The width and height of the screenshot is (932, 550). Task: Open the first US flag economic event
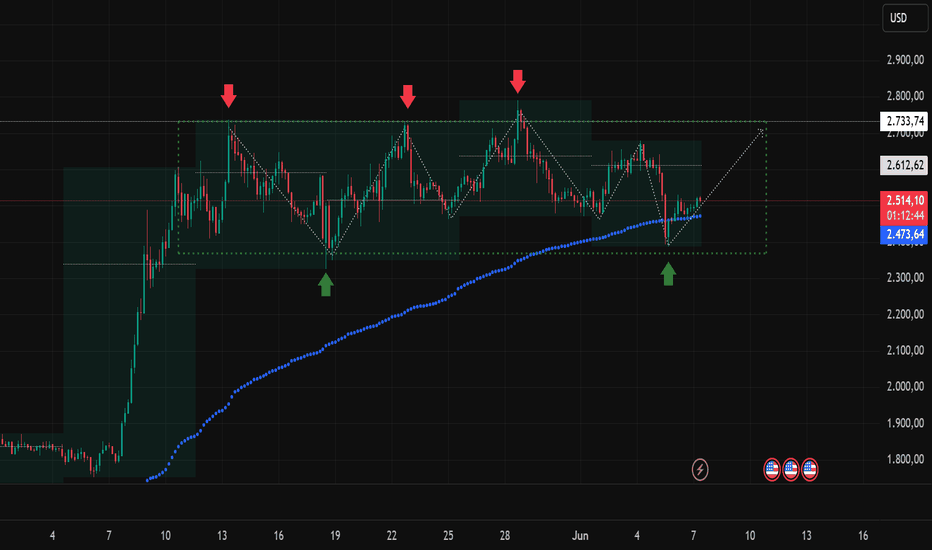(x=772, y=470)
